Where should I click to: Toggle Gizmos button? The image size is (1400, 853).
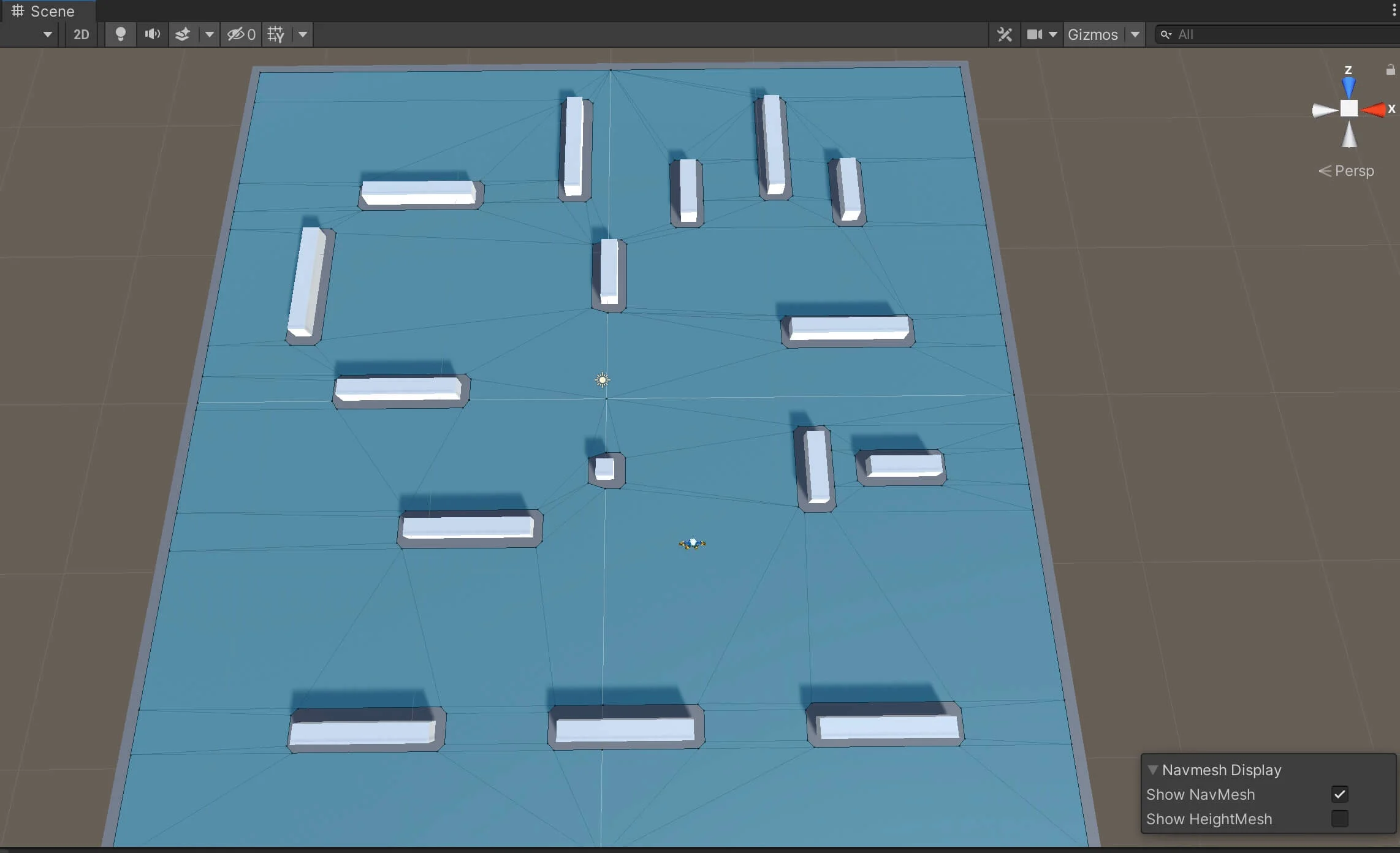(x=1093, y=34)
